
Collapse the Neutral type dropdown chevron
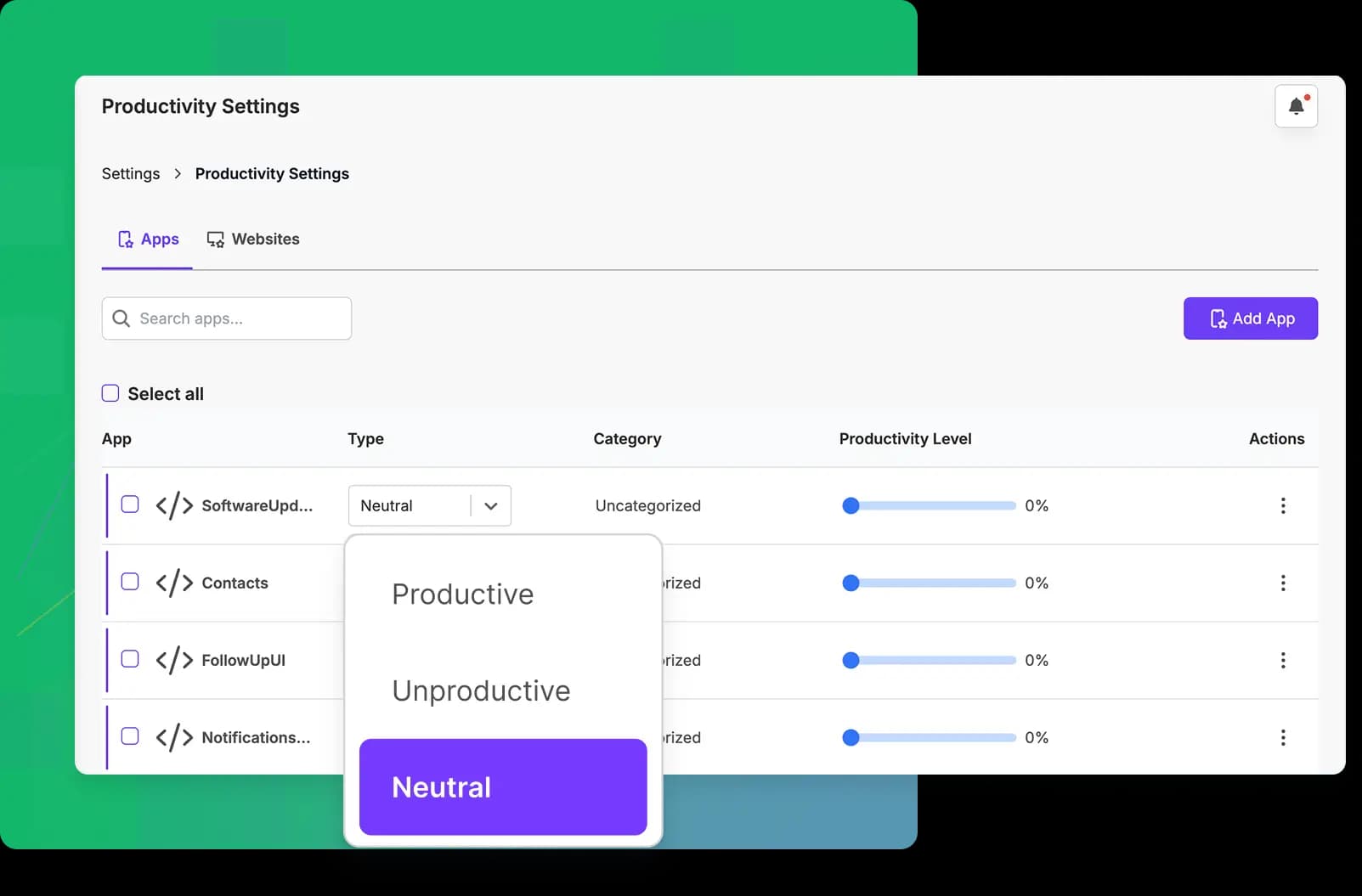coord(491,506)
